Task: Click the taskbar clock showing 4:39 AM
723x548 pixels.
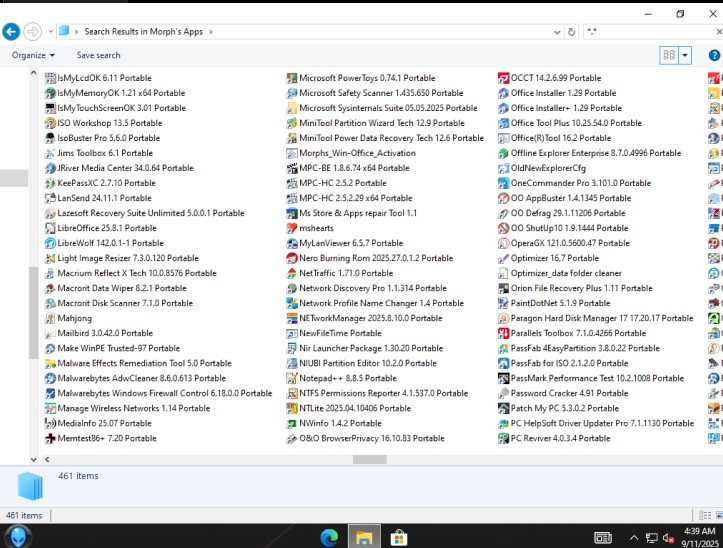Action: 699,537
